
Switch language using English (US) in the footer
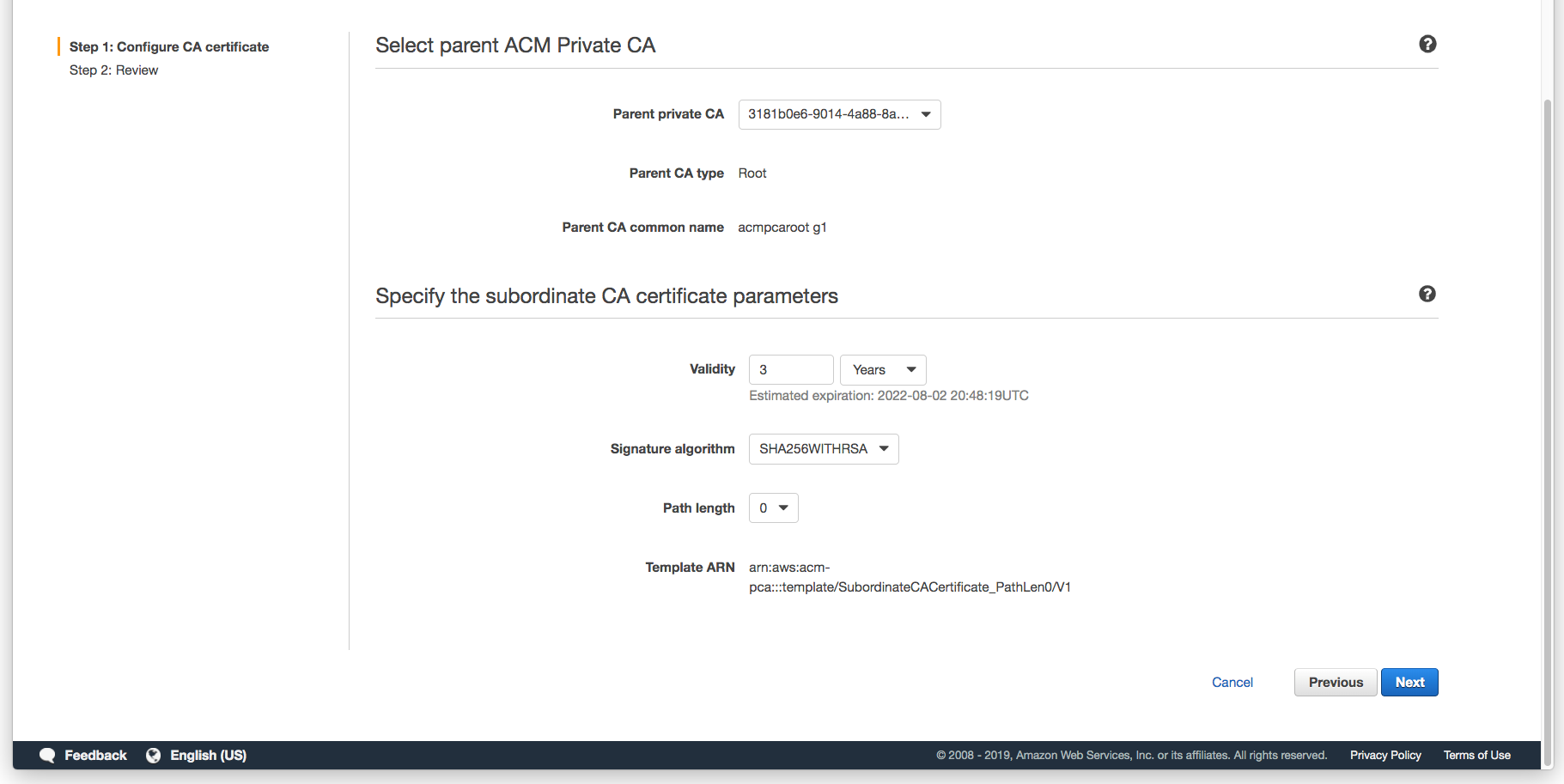[x=208, y=755]
